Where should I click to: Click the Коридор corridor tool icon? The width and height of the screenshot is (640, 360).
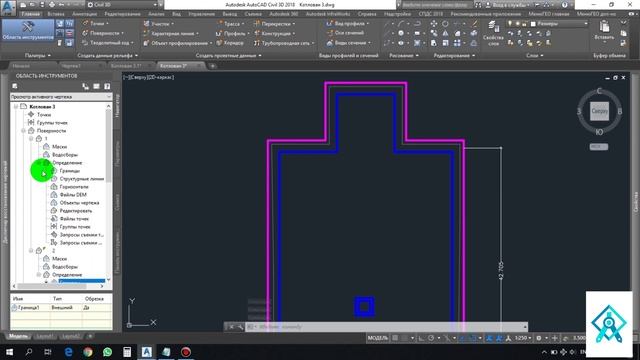tap(220, 42)
